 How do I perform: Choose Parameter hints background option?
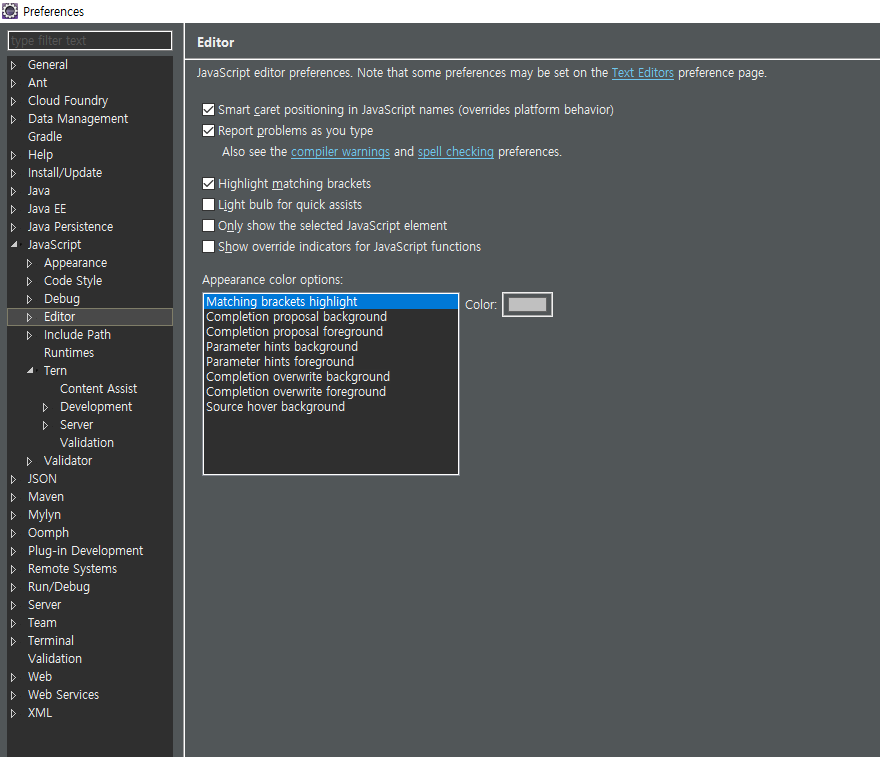click(x=331, y=347)
